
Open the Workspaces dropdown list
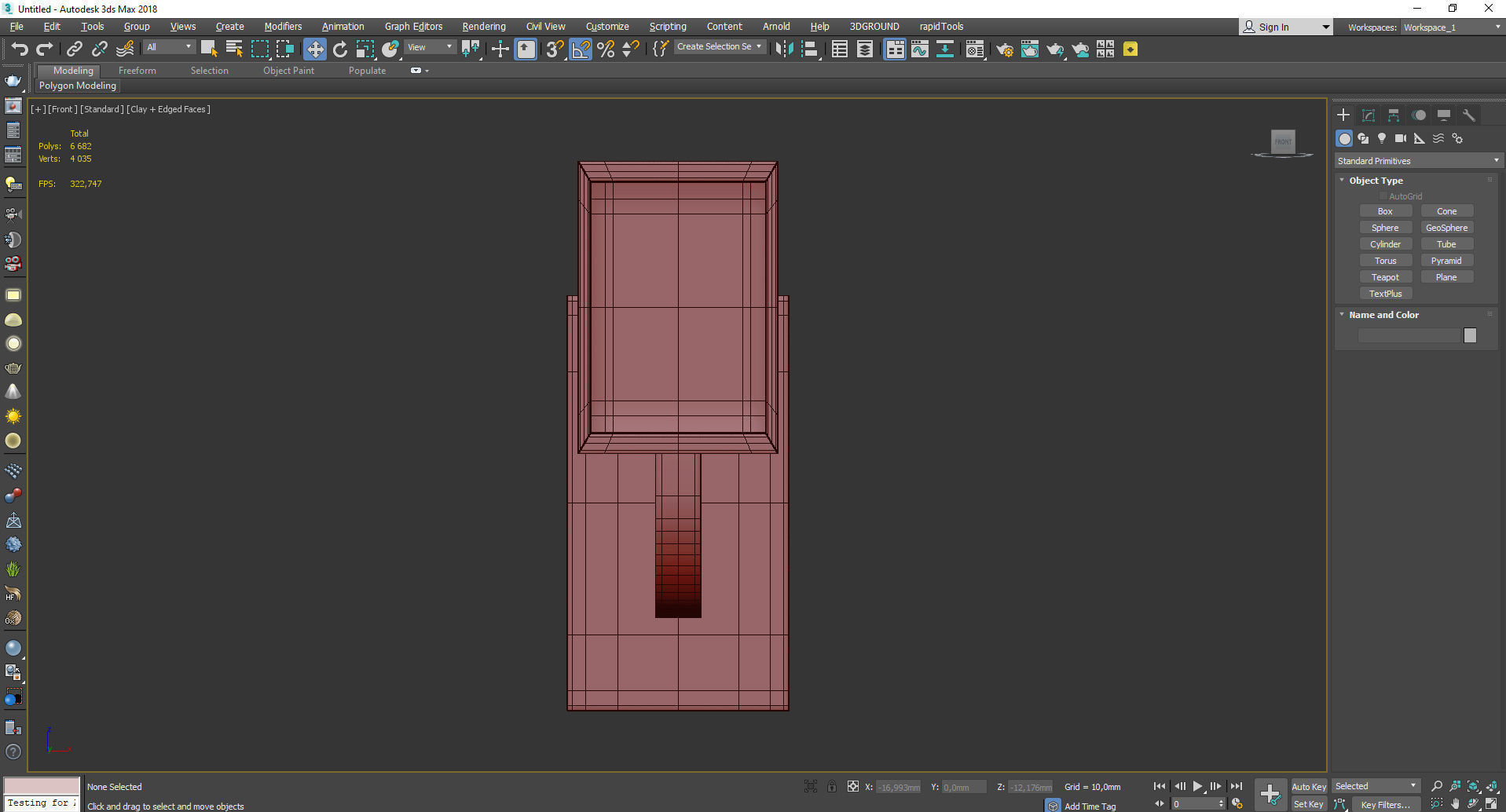point(1452,27)
